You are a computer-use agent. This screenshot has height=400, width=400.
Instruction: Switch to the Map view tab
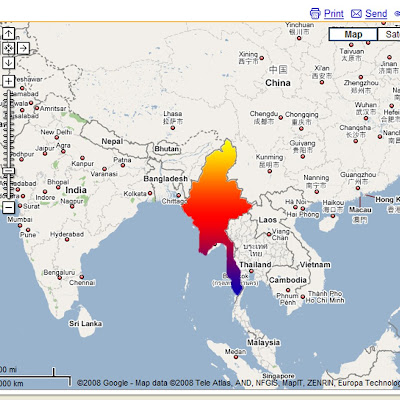click(x=353, y=34)
